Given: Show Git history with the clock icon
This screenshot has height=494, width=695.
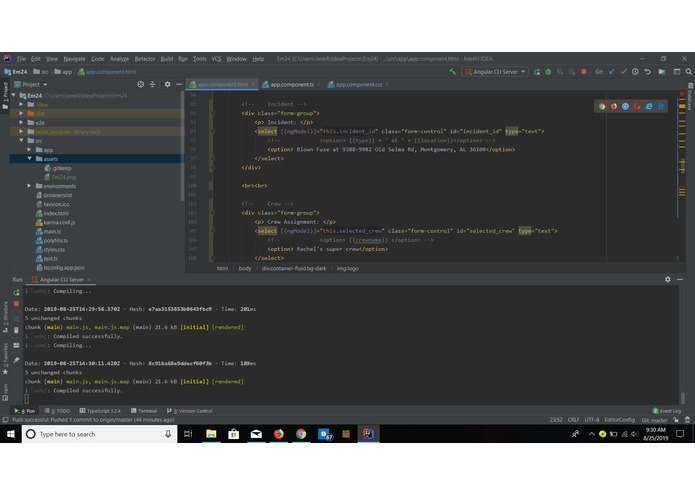Looking at the screenshot, I should pyautogui.click(x=635, y=72).
